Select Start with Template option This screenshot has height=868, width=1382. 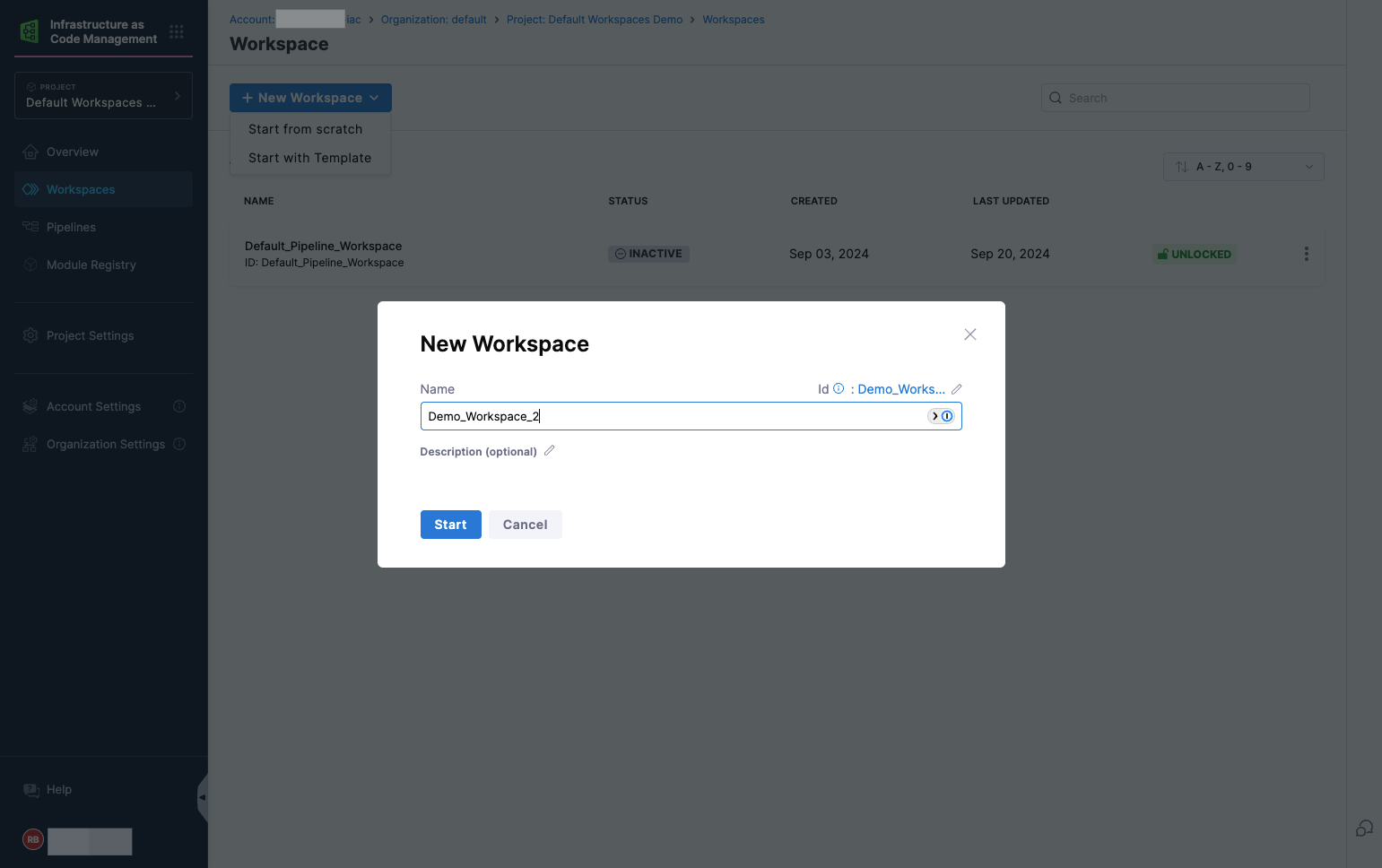[309, 158]
